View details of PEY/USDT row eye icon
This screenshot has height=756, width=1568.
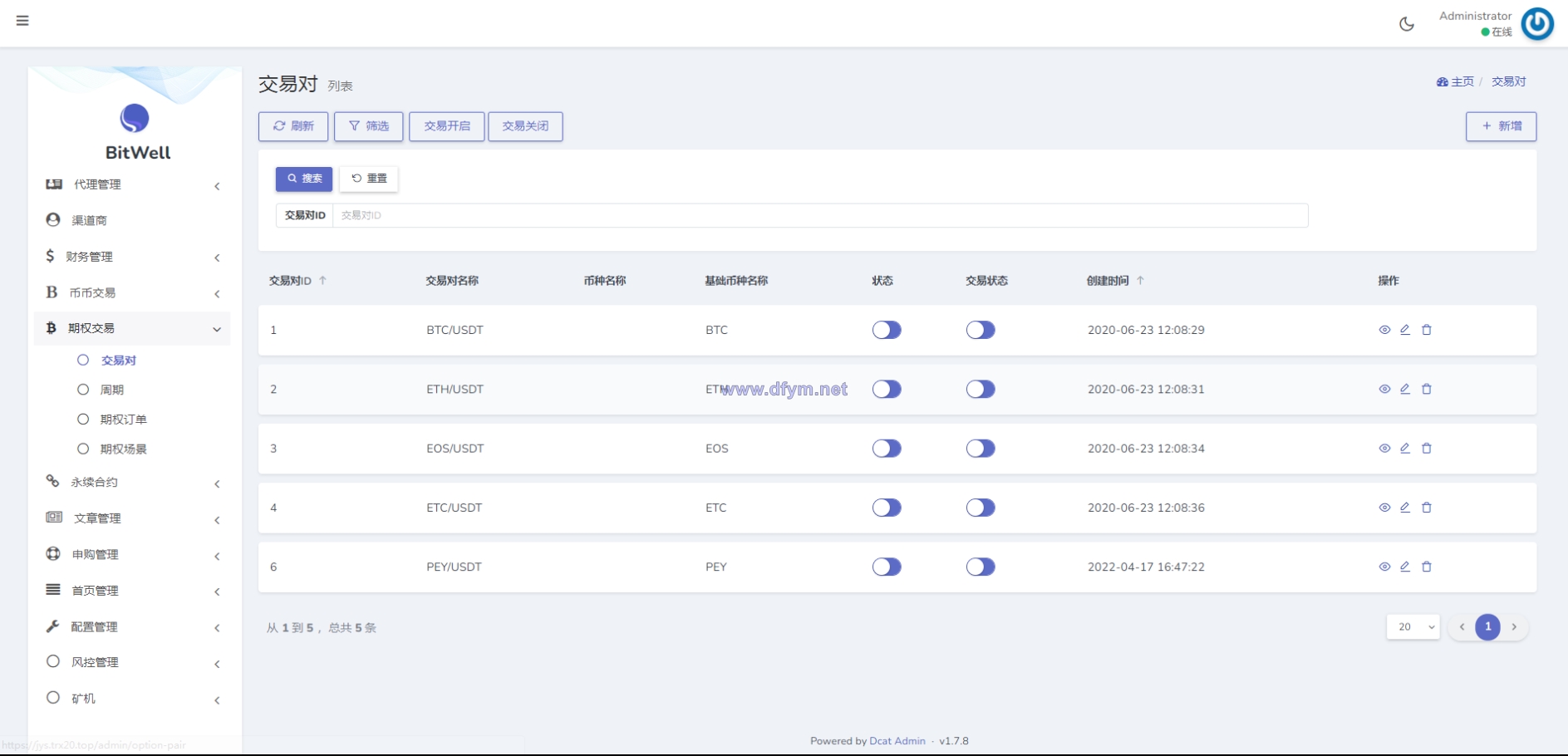coord(1384,567)
